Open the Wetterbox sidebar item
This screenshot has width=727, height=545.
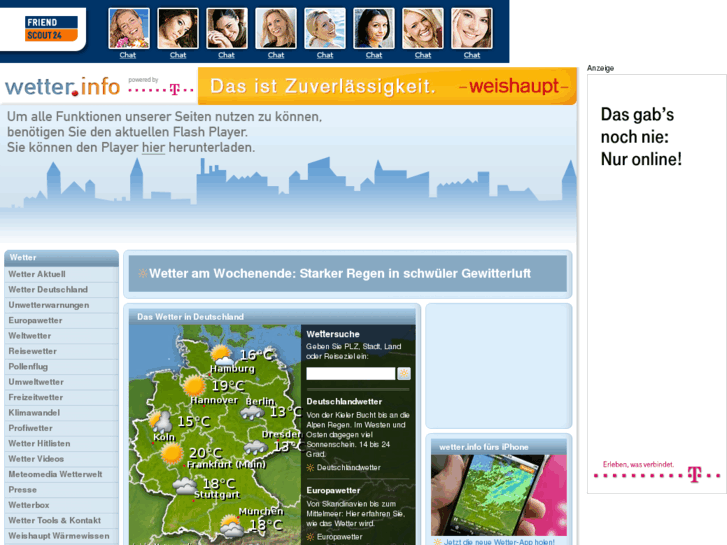pos(61,505)
